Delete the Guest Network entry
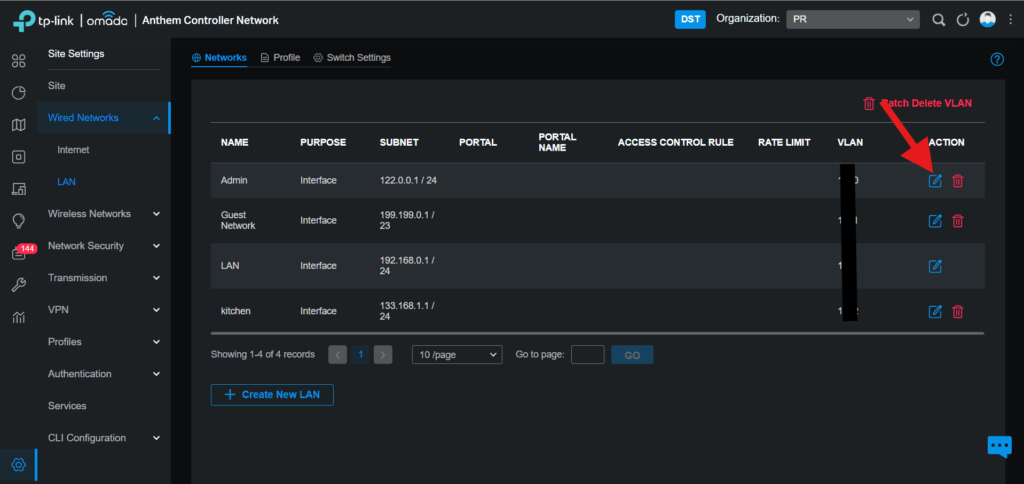The width and height of the screenshot is (1024, 484). [957, 221]
